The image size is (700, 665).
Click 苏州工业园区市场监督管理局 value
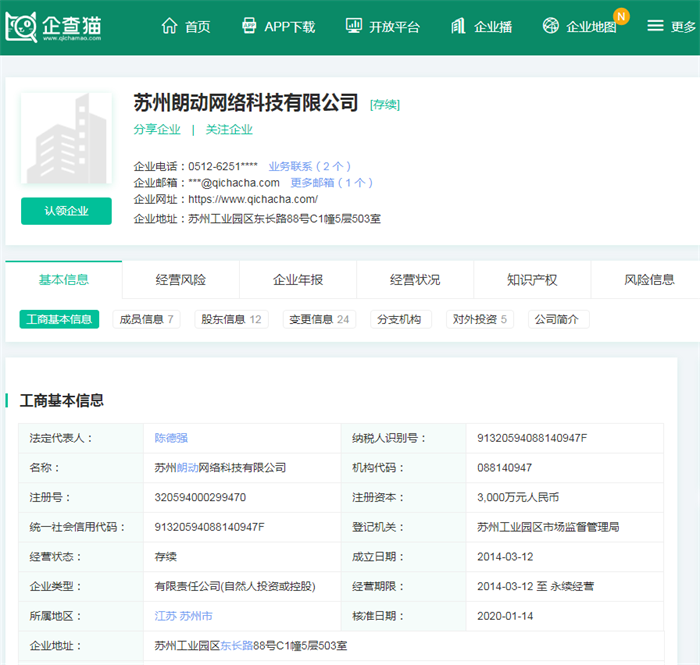pos(548,527)
